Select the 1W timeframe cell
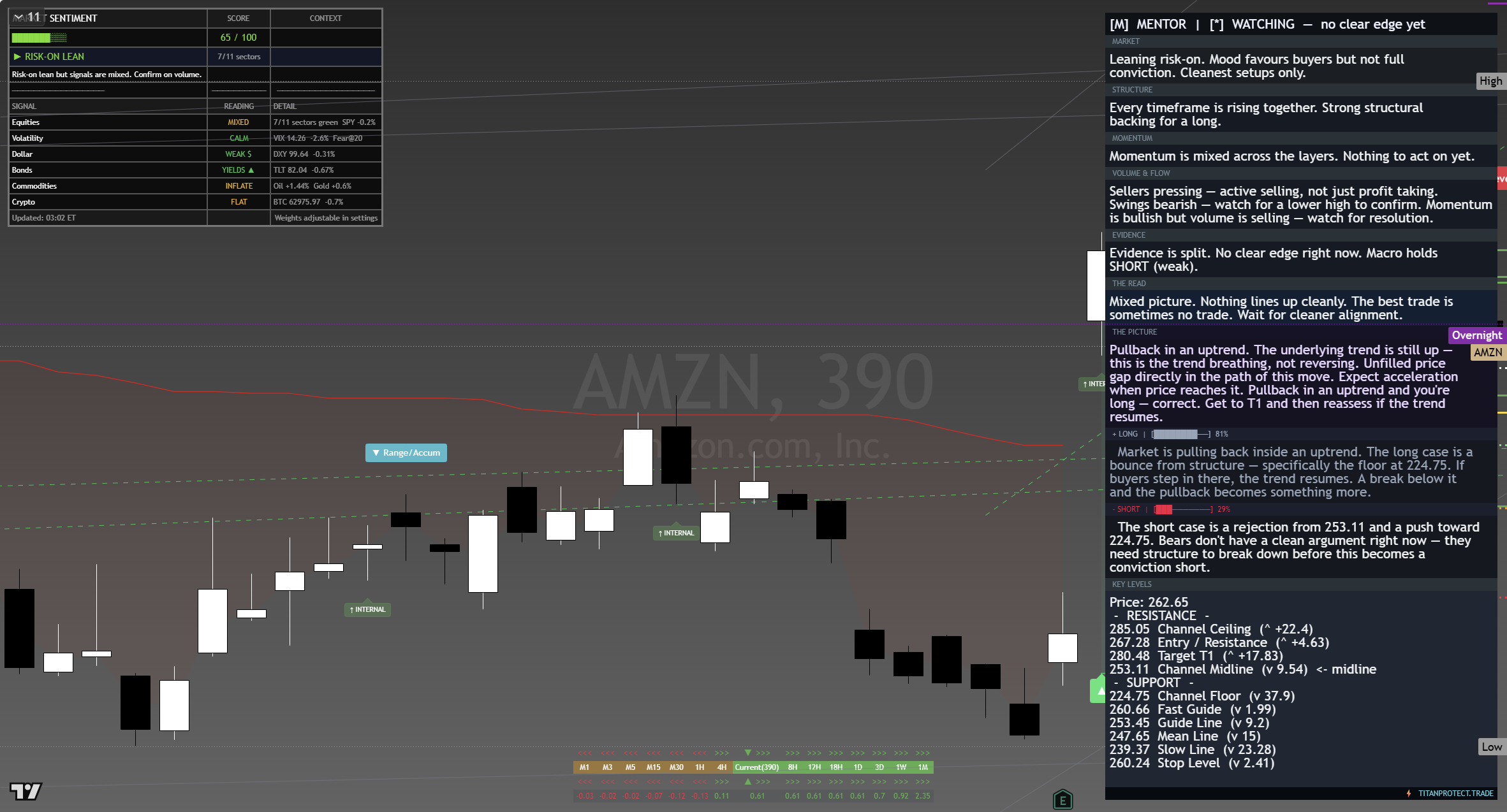The width and height of the screenshot is (1507, 812). coord(901,767)
